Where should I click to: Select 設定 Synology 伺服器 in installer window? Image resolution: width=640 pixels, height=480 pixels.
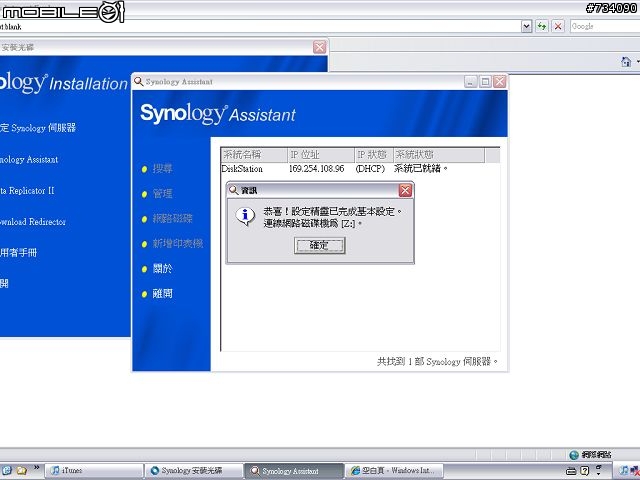tap(38, 128)
